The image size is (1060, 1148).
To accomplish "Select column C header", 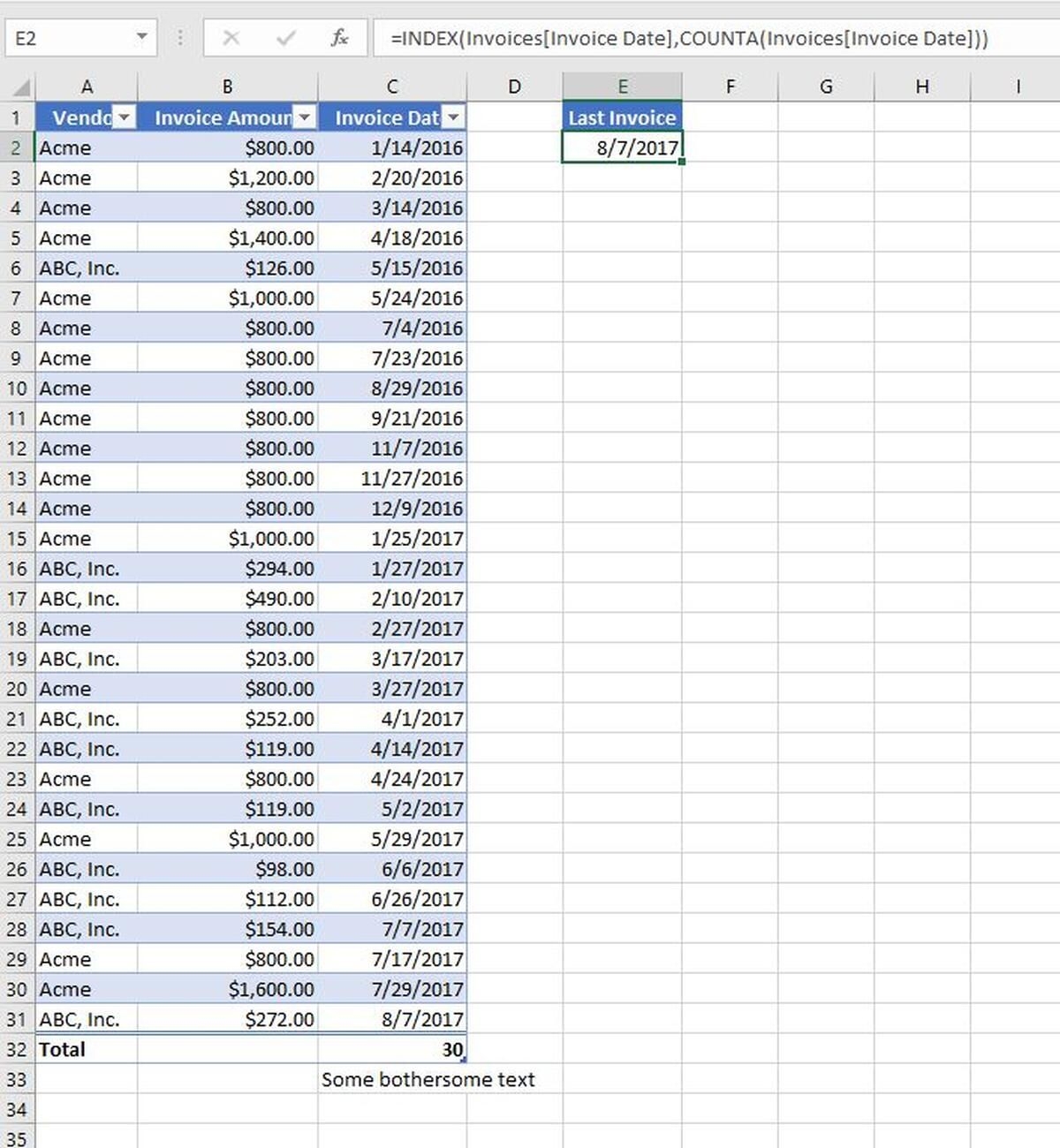I will [392, 87].
